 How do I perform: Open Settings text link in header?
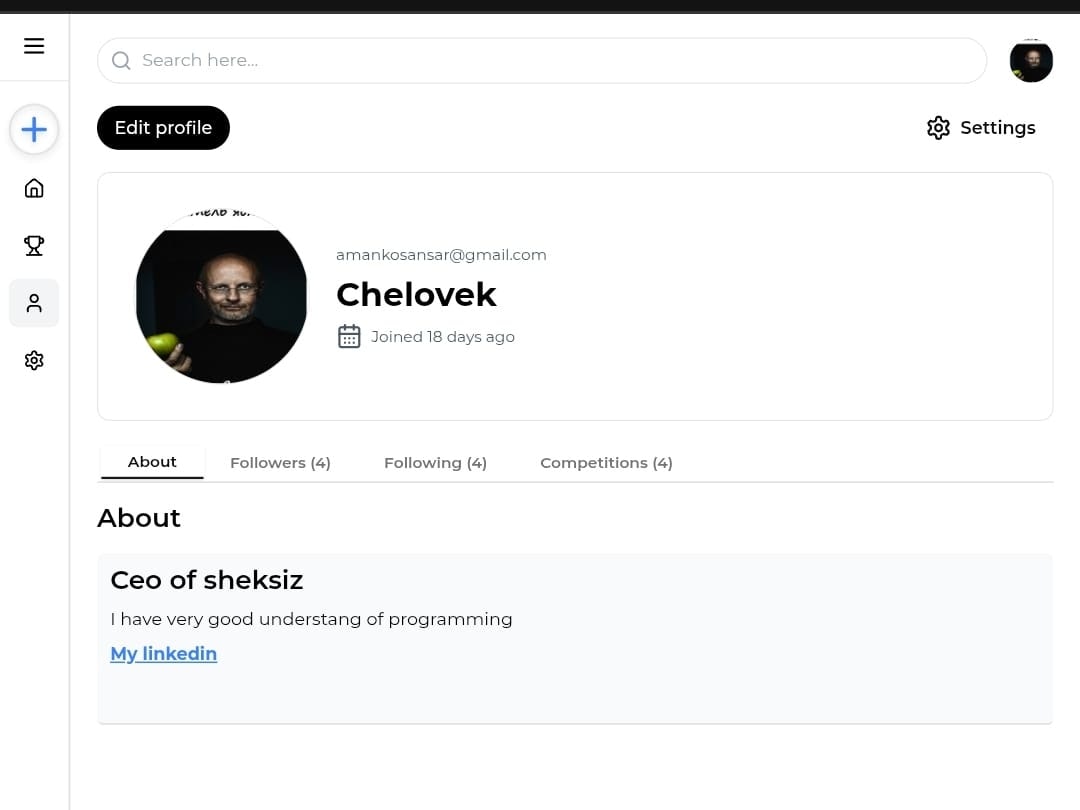click(997, 127)
